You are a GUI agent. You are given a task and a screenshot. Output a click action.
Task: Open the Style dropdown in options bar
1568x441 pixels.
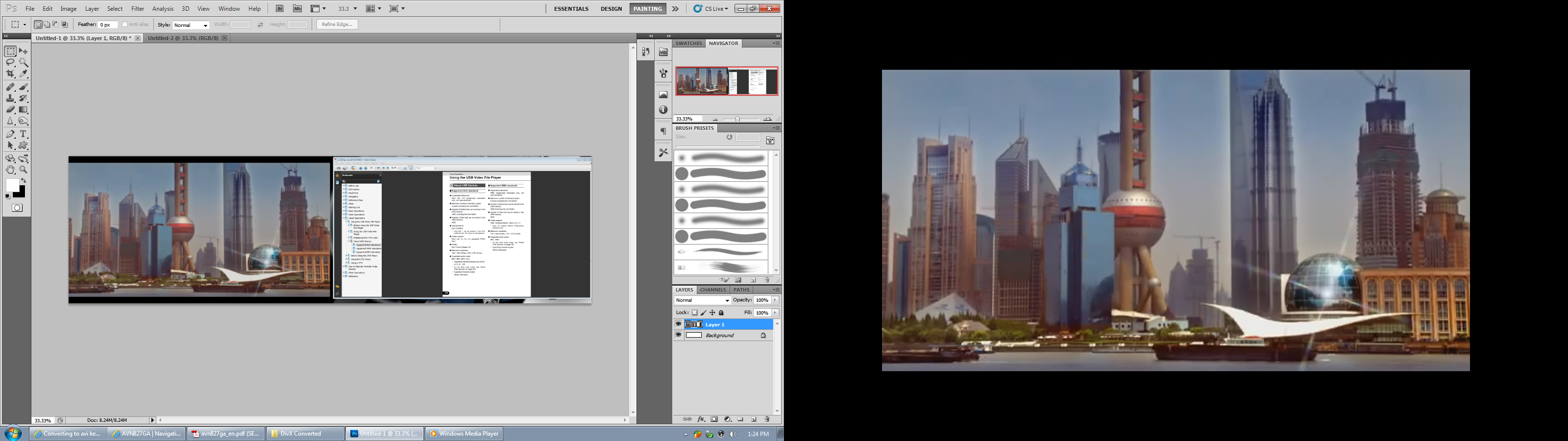tap(191, 25)
